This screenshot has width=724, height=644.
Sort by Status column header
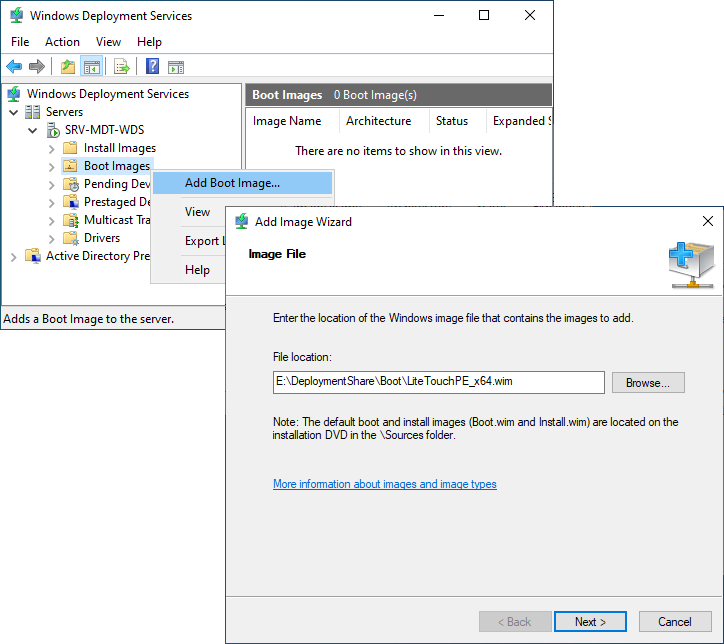(458, 121)
